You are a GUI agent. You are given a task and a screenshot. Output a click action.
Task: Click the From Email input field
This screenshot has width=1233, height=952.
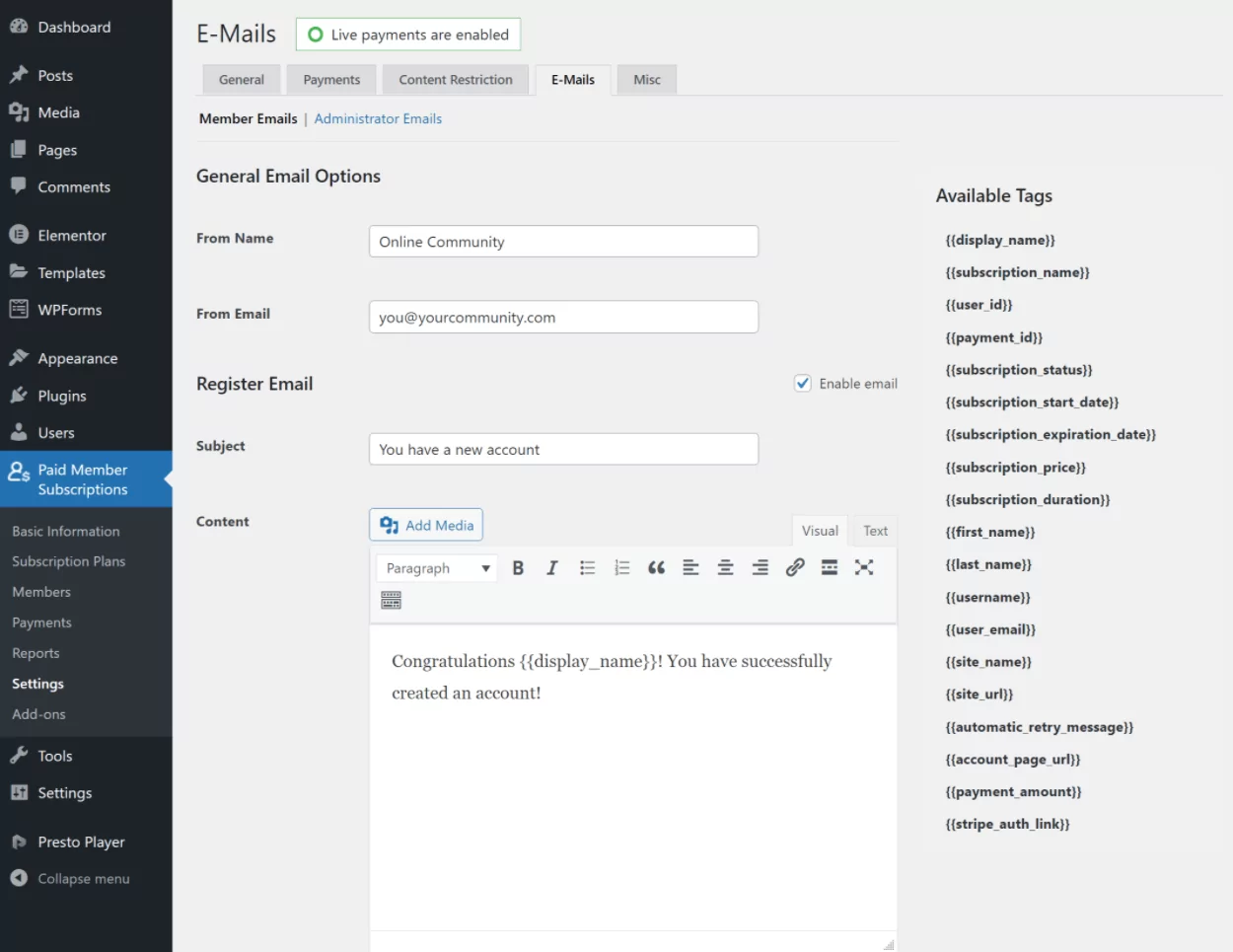[x=563, y=317]
